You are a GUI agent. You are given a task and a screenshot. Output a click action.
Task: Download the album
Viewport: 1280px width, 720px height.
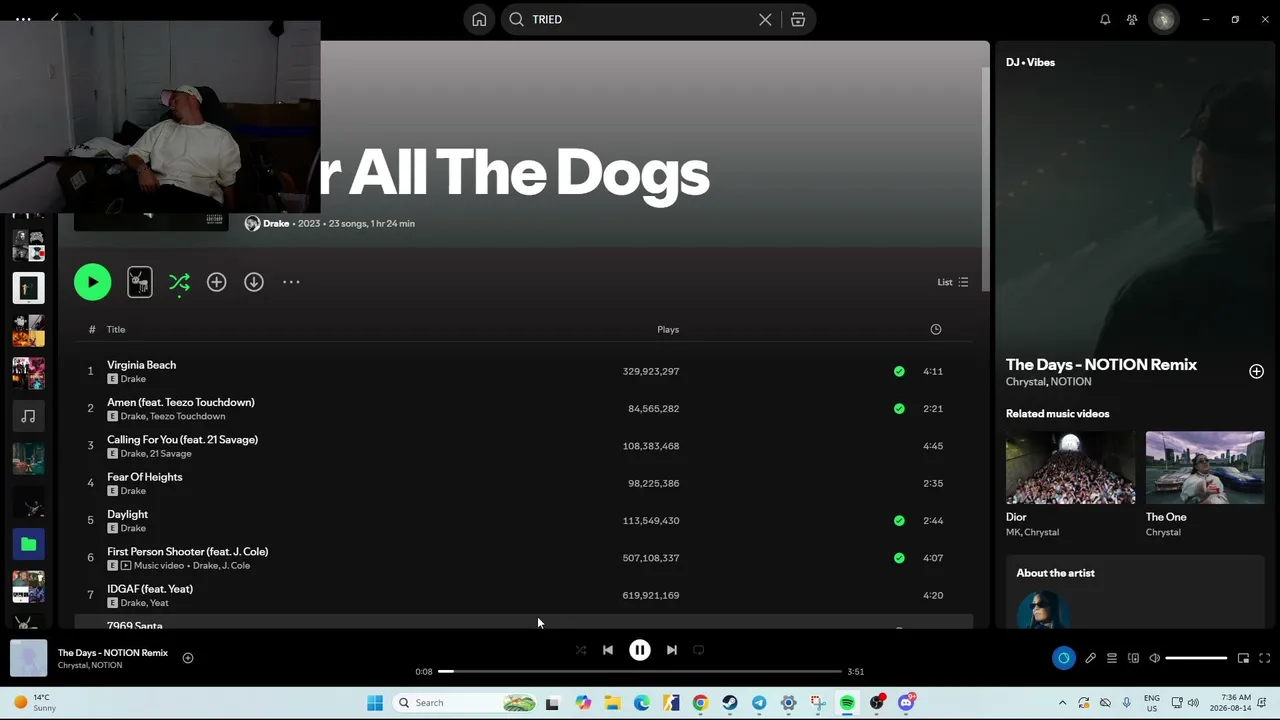pyautogui.click(x=254, y=282)
